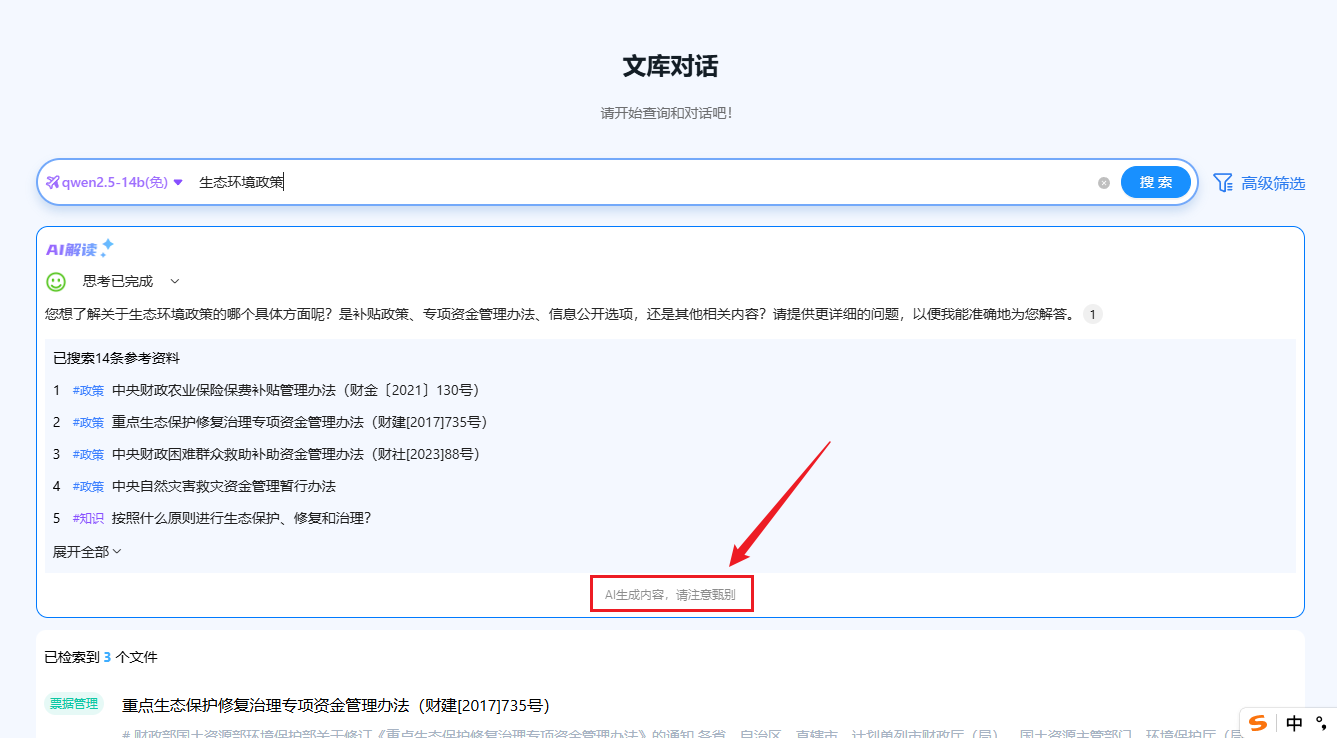Select the 中央自然灾害救灾资金管理暂行办法 reference
Viewport: 1337px width, 738px height.
tap(223, 486)
